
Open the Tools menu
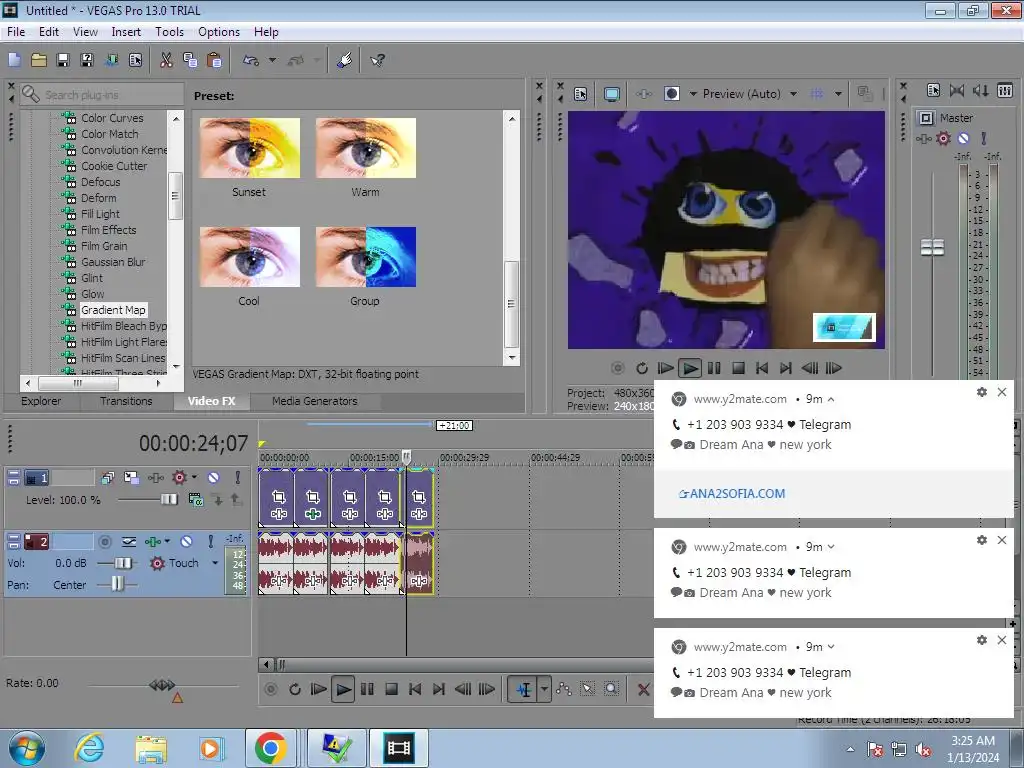[169, 31]
